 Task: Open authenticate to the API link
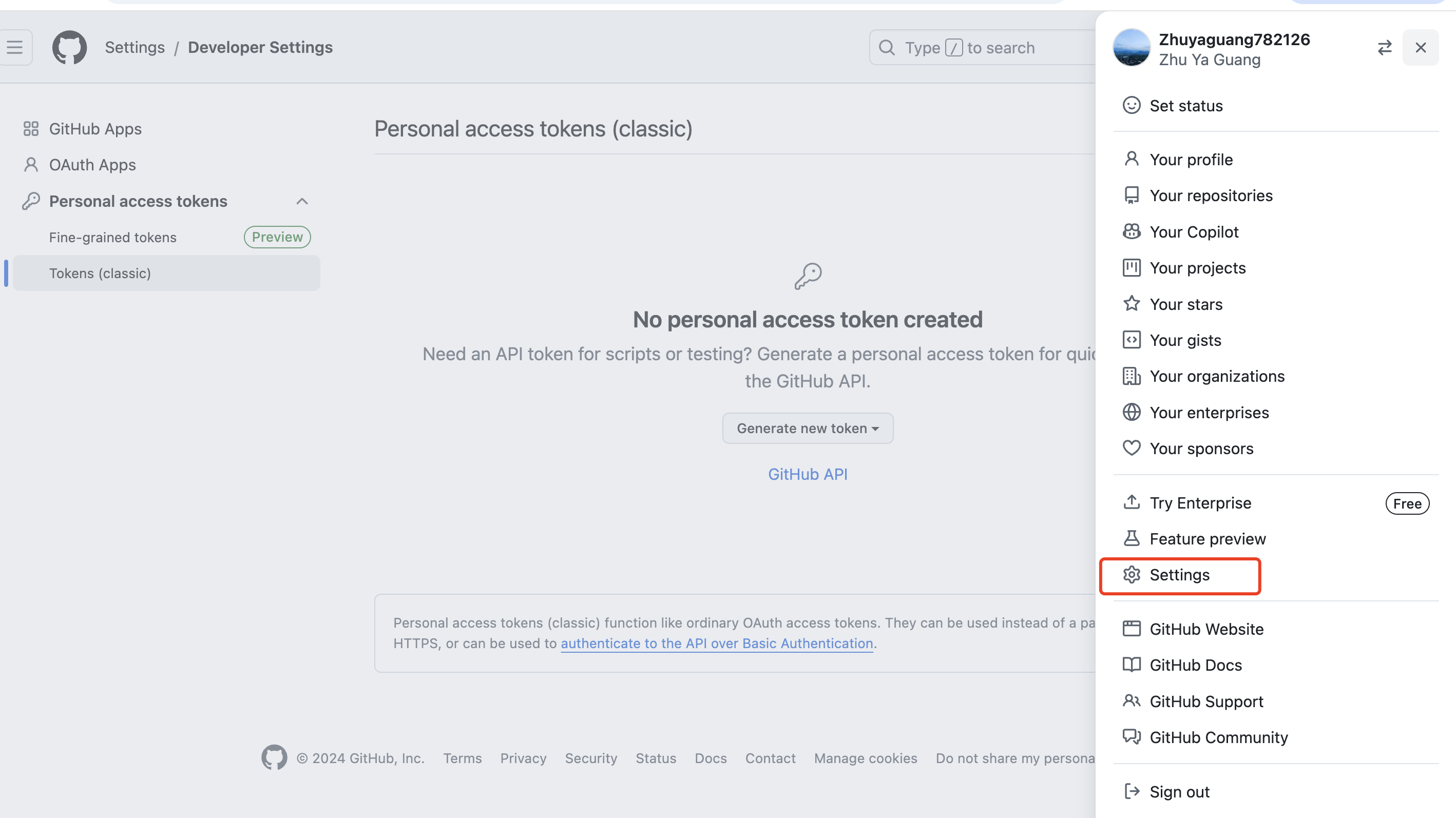(x=716, y=644)
